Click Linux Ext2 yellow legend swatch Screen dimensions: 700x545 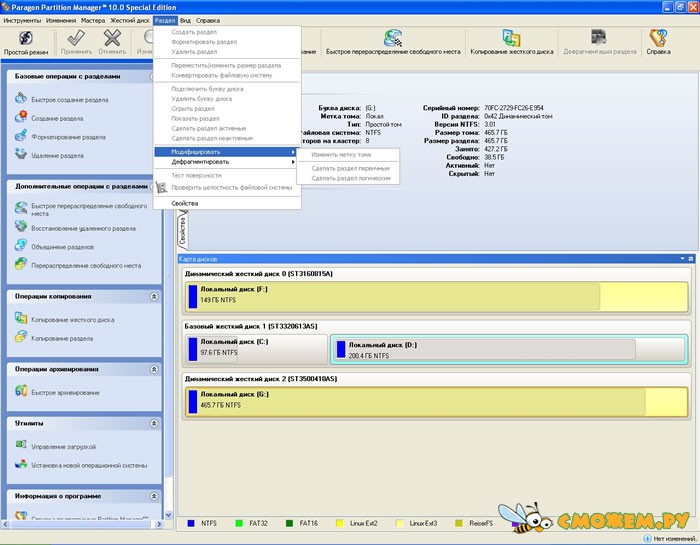(339, 523)
